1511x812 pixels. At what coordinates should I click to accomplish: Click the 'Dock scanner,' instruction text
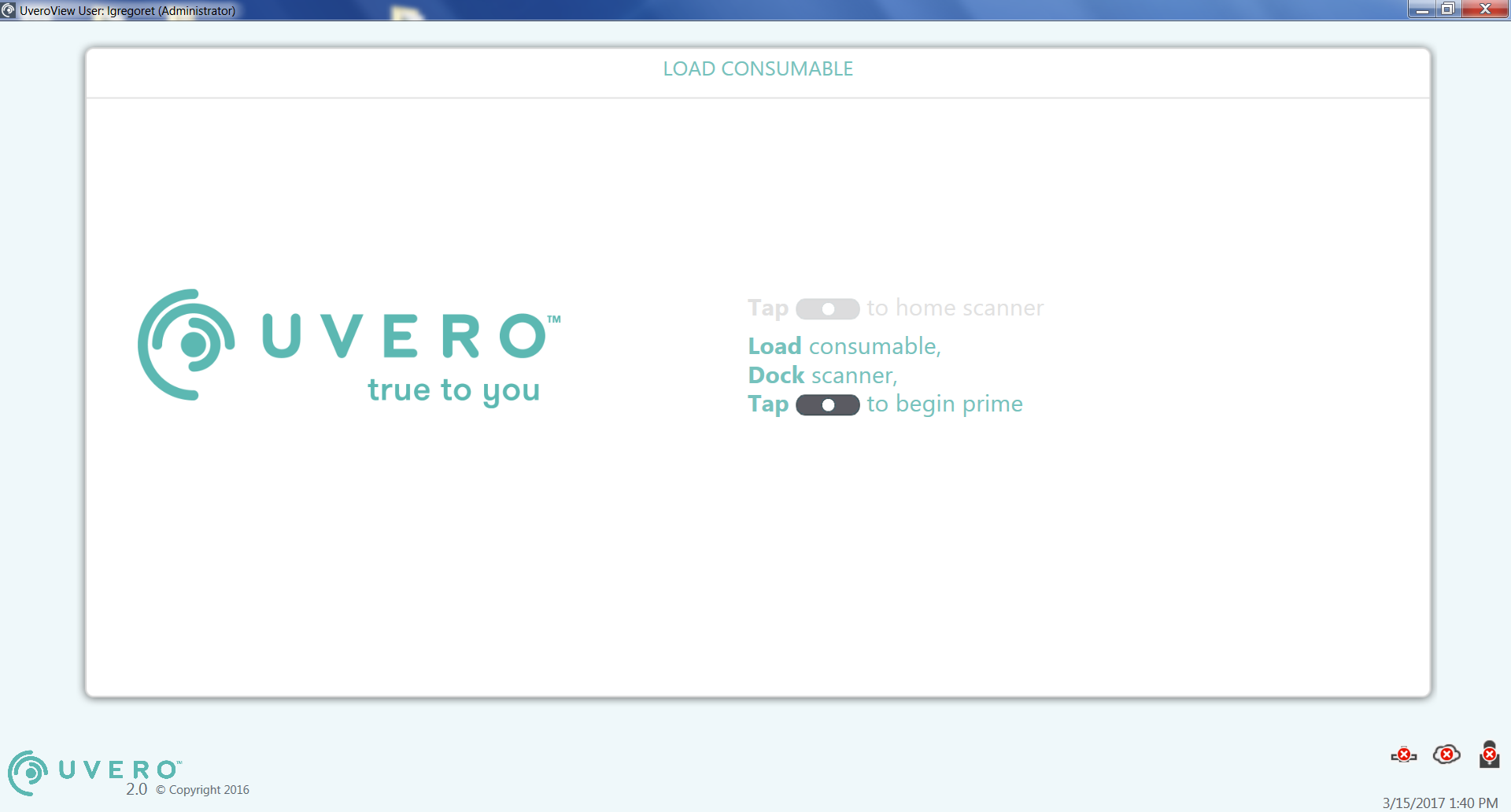pyautogui.click(x=822, y=375)
